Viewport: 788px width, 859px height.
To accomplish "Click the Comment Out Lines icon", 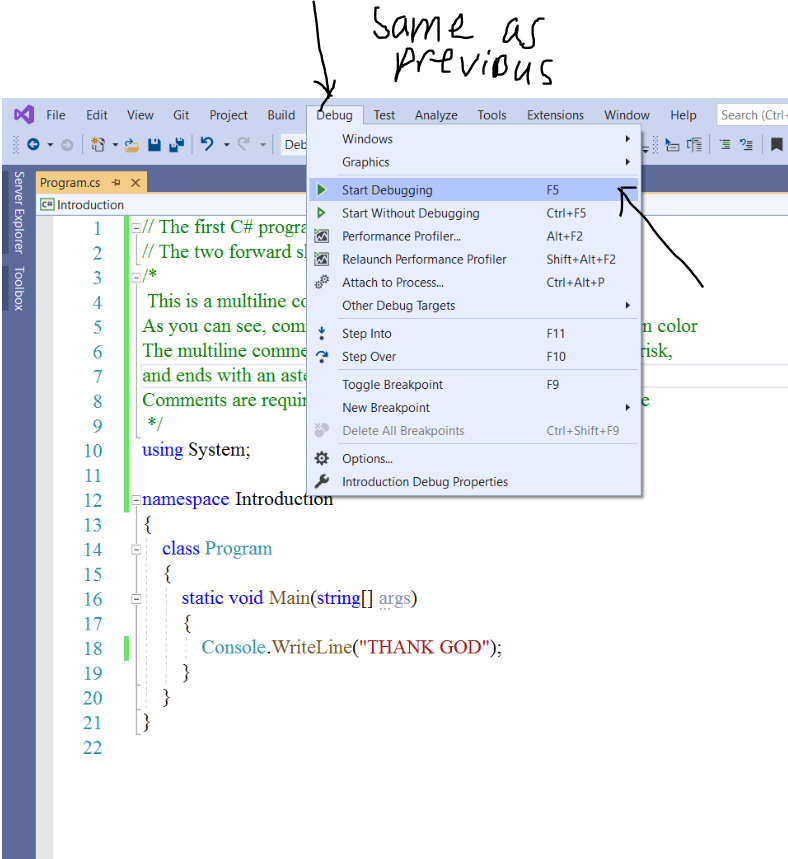I will (x=725, y=145).
